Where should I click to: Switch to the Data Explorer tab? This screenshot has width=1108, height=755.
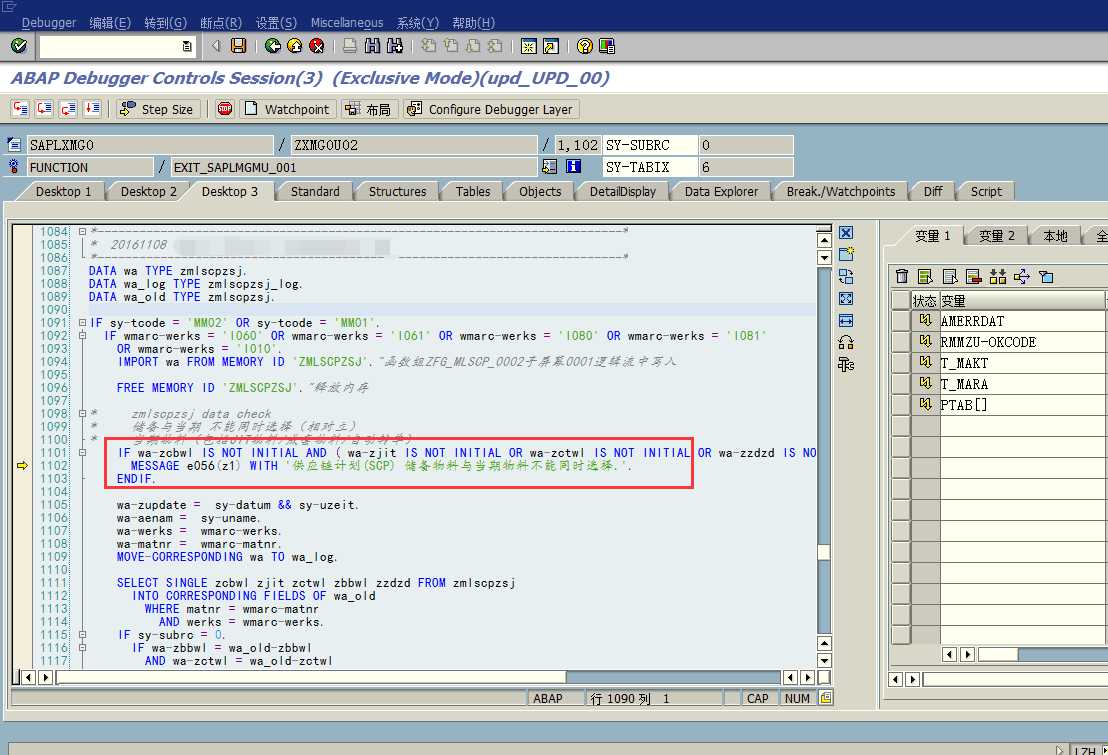(x=721, y=192)
